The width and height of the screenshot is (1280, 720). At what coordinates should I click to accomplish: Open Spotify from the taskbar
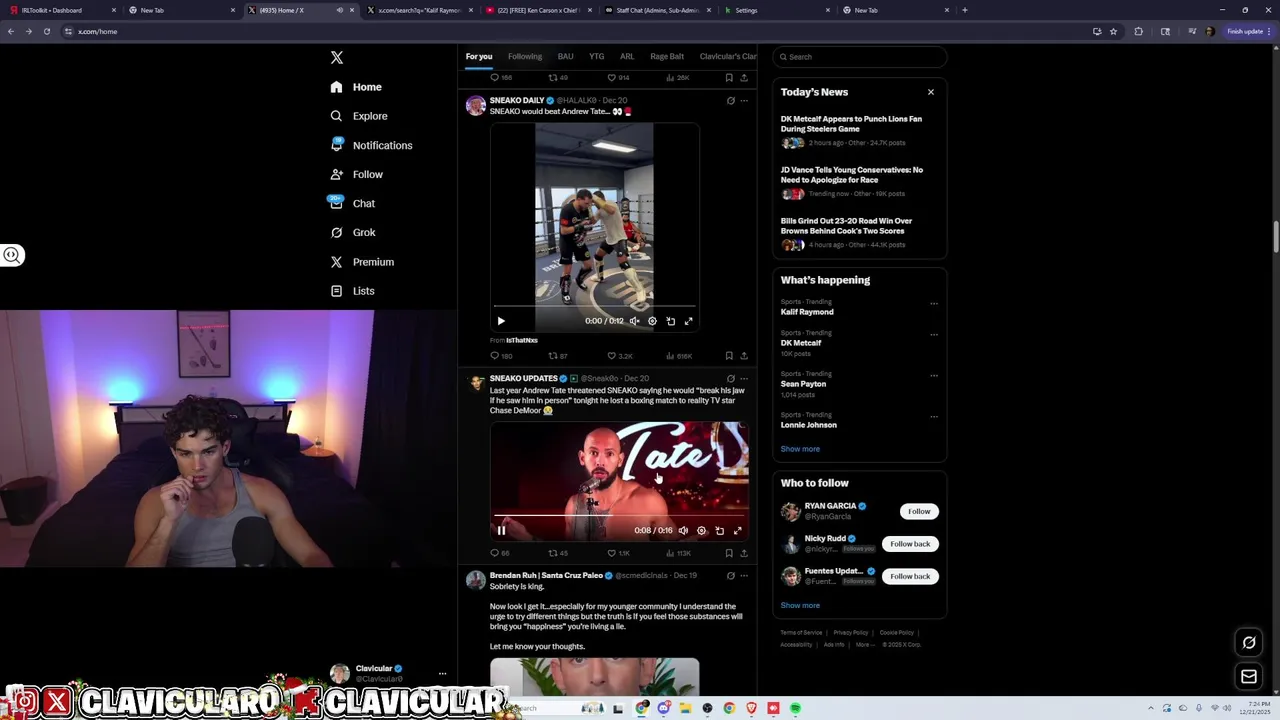click(795, 708)
